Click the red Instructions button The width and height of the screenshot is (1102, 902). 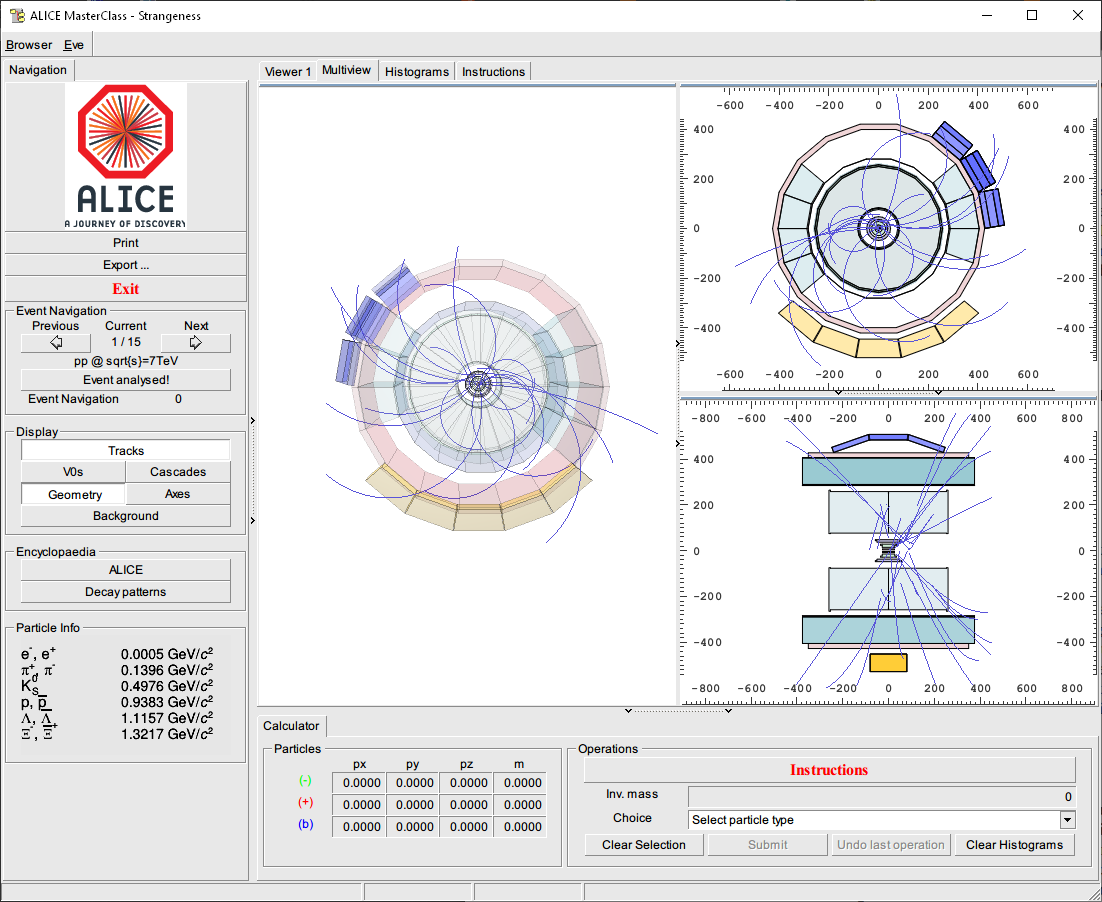829,770
